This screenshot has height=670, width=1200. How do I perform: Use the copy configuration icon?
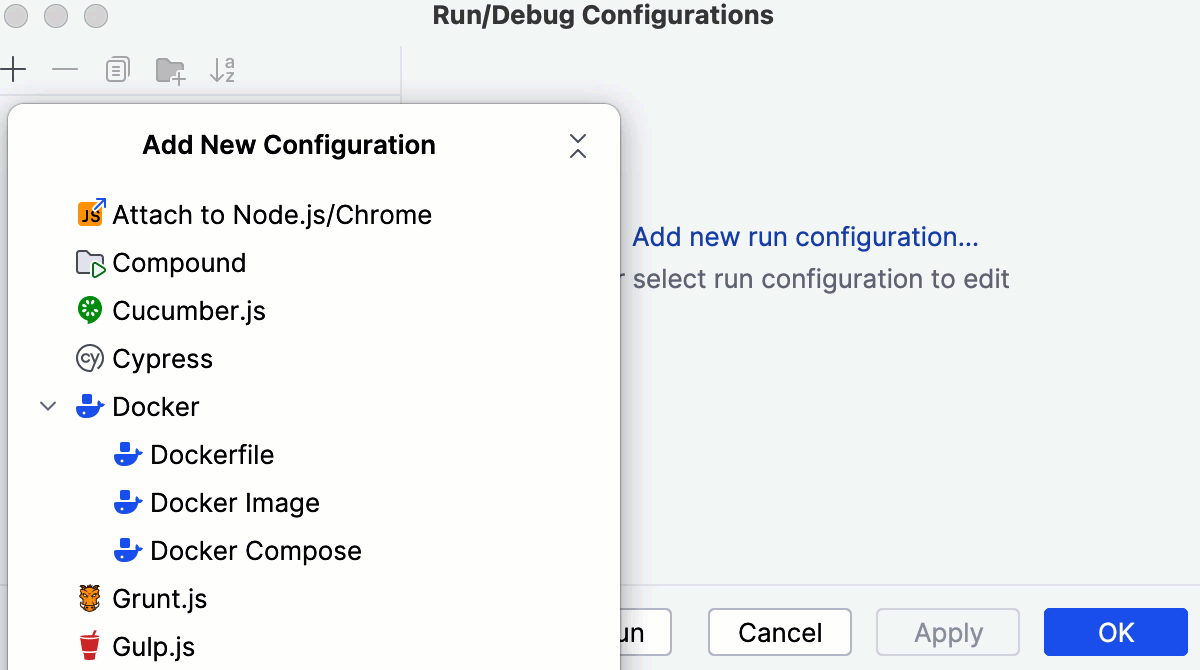click(x=117, y=70)
